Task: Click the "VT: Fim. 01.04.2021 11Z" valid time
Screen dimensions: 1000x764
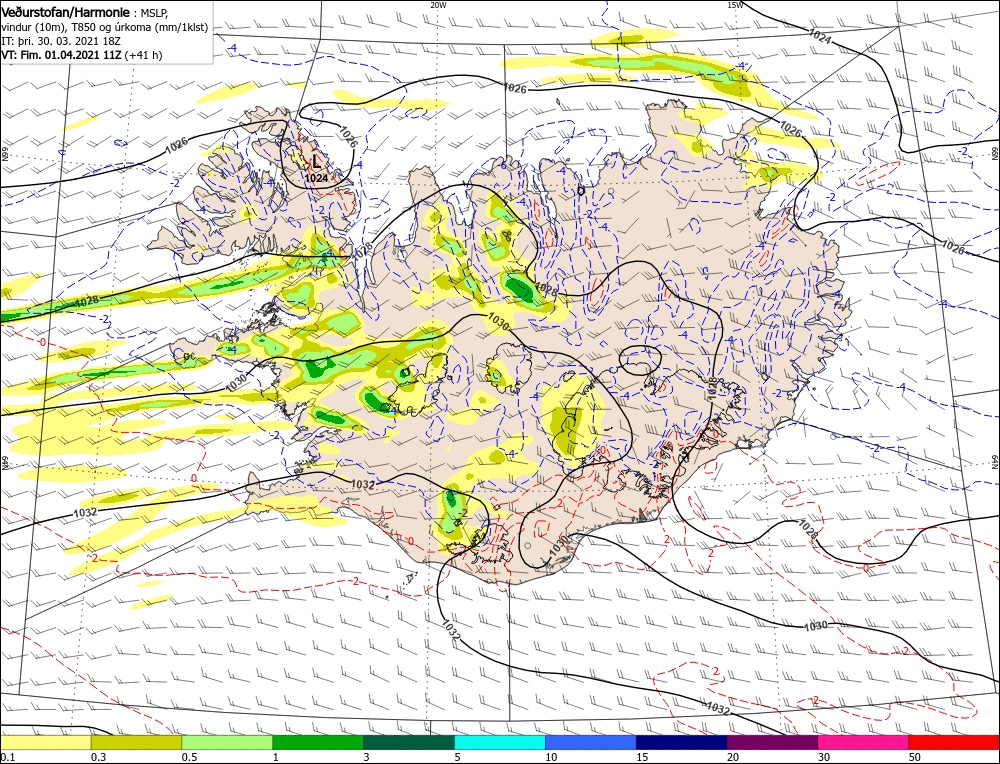Action: (x=61, y=55)
